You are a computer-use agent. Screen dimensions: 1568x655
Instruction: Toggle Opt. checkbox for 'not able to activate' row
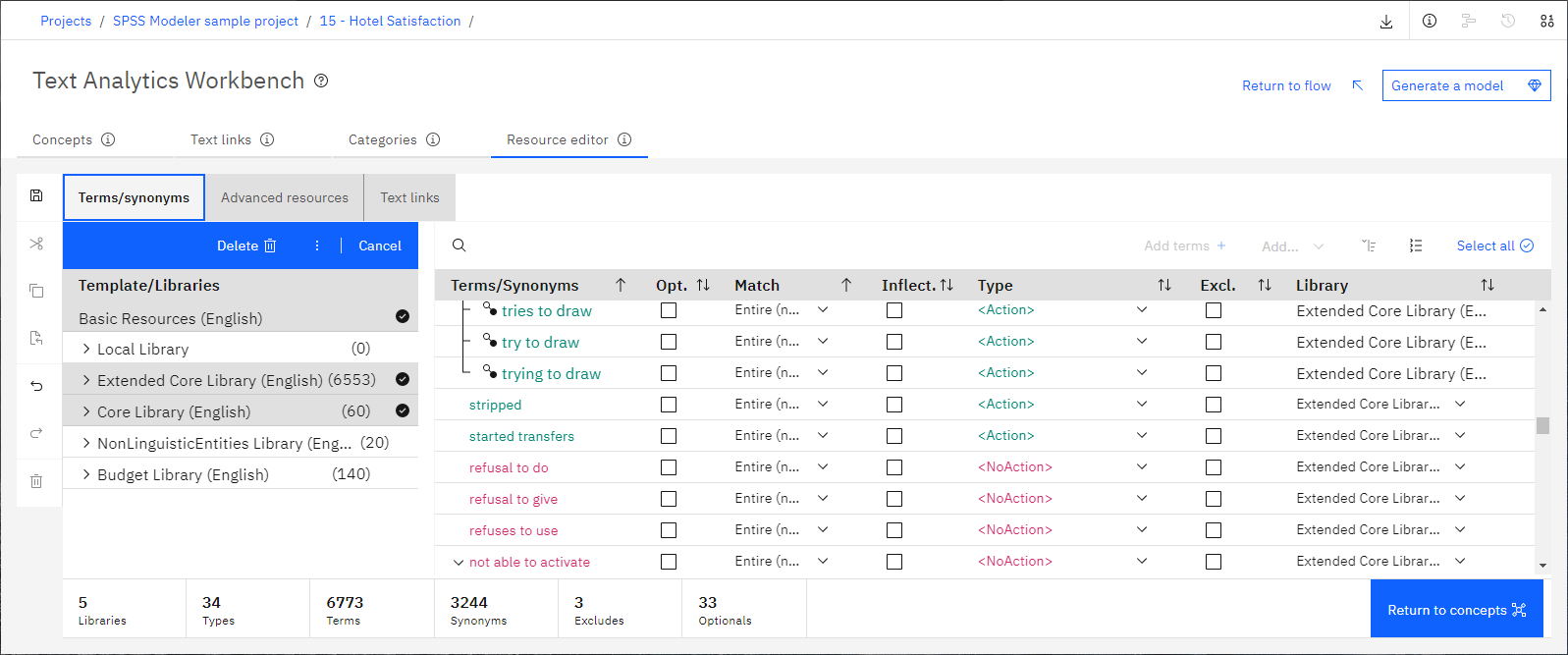tap(669, 562)
